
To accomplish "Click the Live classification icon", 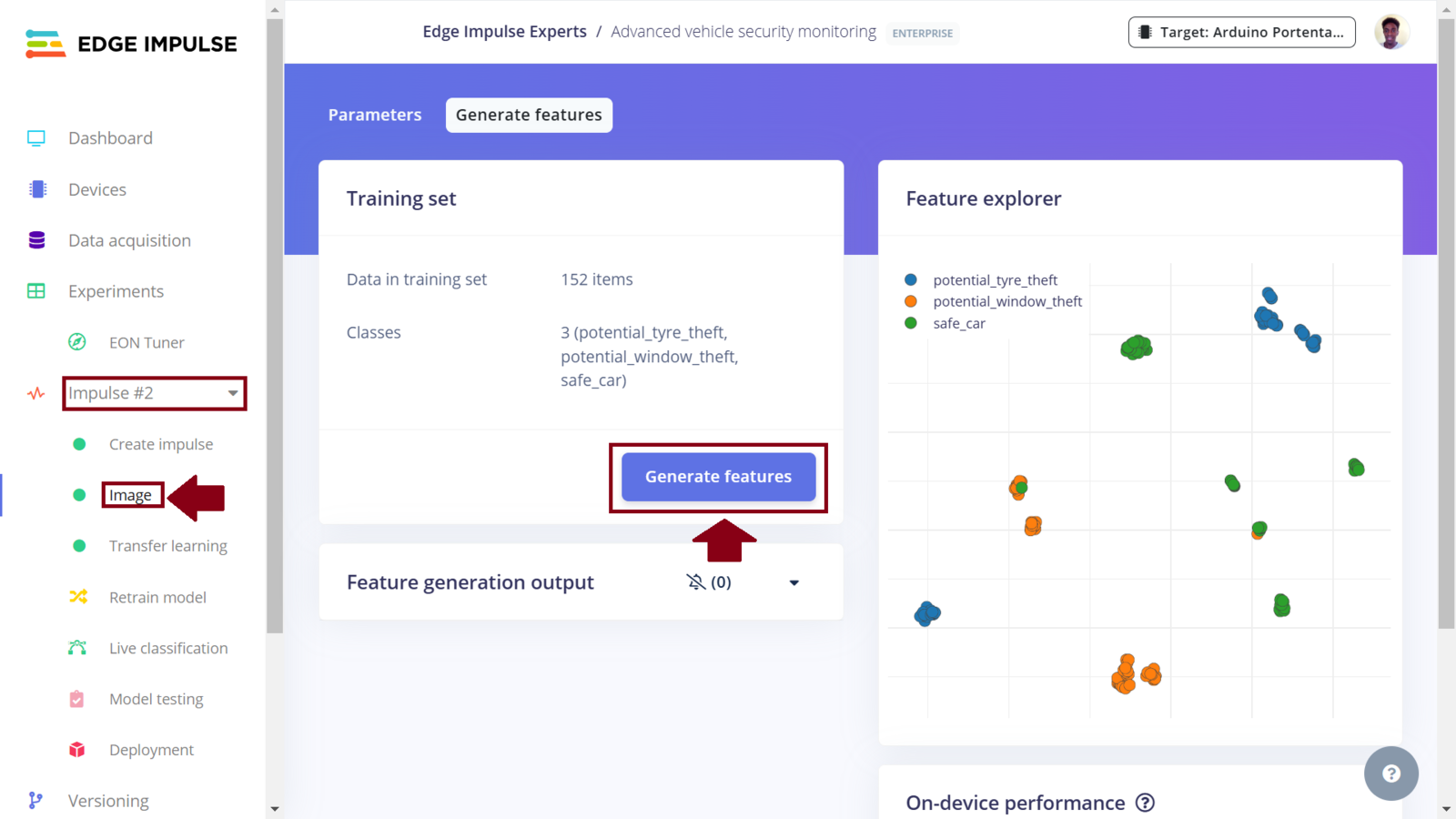I will pyautogui.click(x=77, y=648).
